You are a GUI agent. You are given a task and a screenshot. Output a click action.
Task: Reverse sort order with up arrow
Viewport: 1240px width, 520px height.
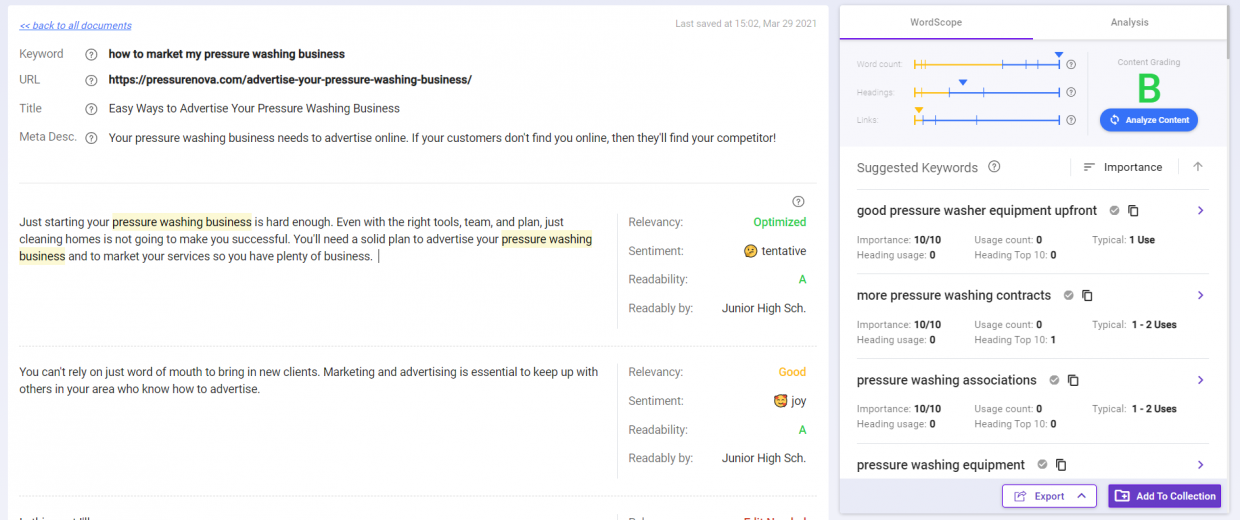[x=1198, y=167]
